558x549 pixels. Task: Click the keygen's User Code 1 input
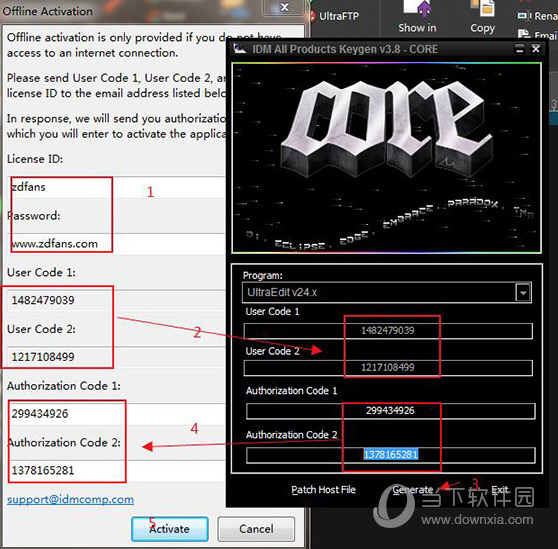[x=388, y=331]
